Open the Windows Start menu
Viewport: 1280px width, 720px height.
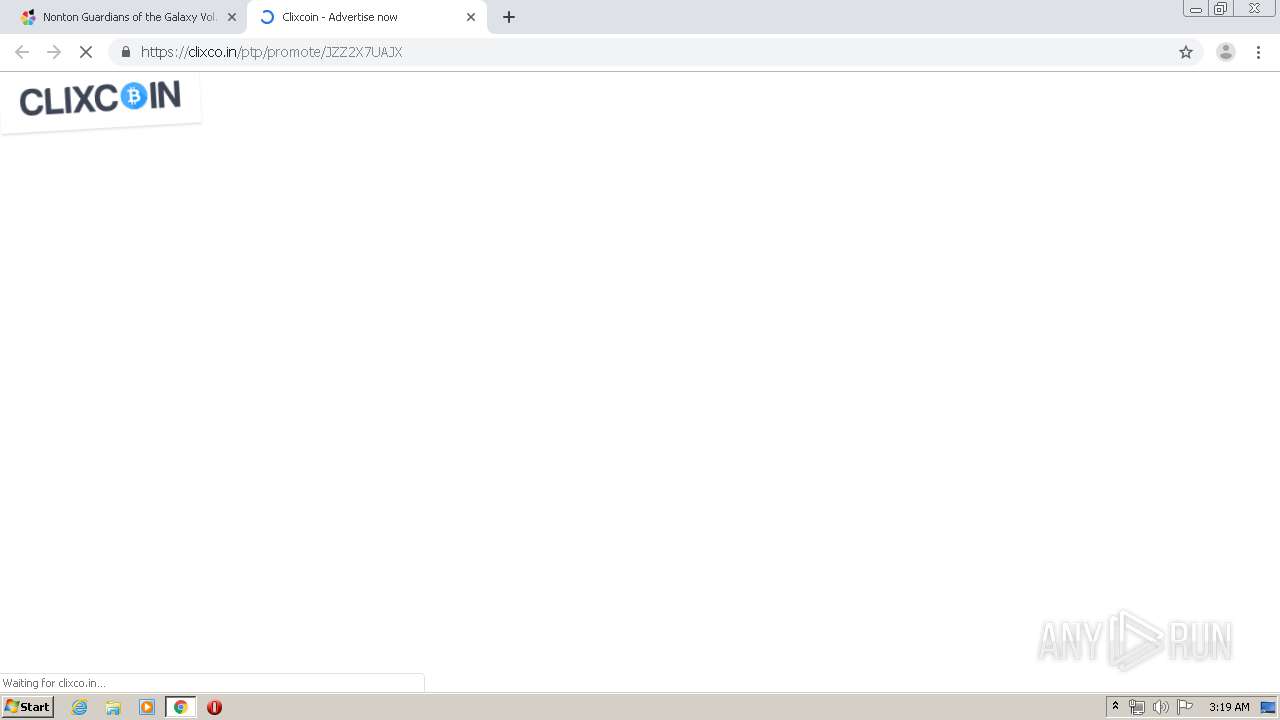point(27,707)
